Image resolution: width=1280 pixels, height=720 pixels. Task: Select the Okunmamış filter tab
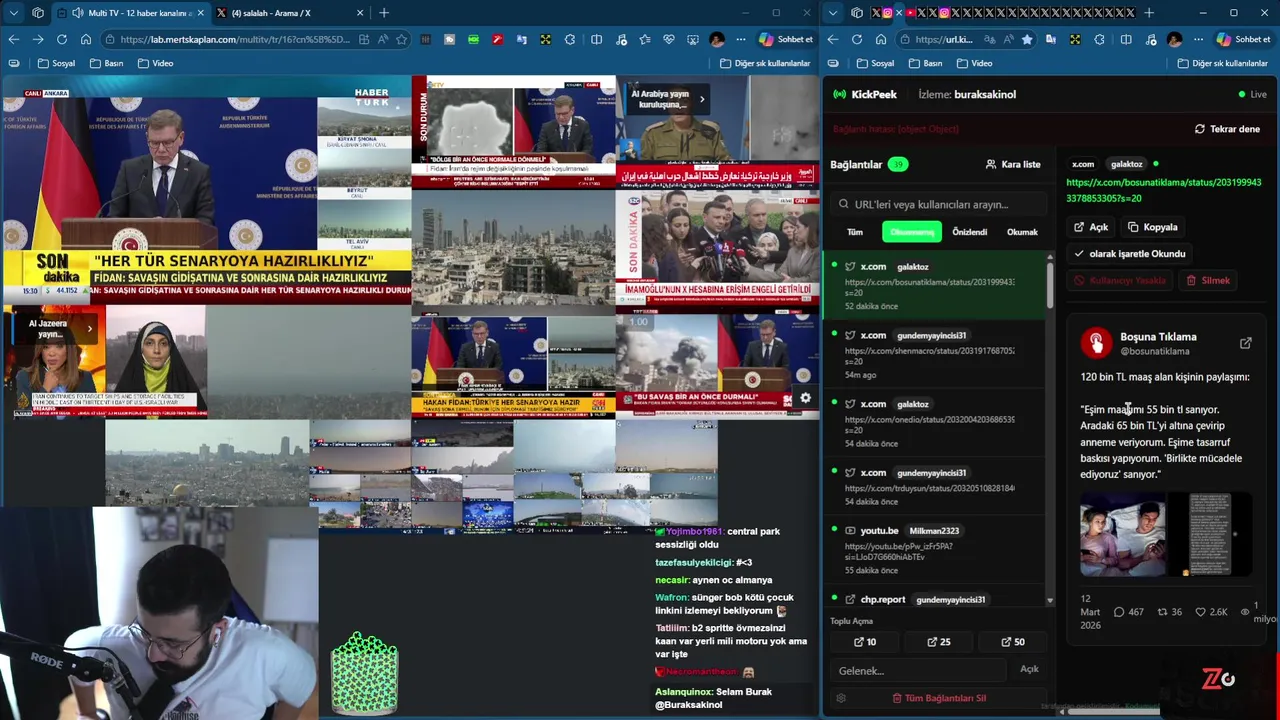coord(912,232)
